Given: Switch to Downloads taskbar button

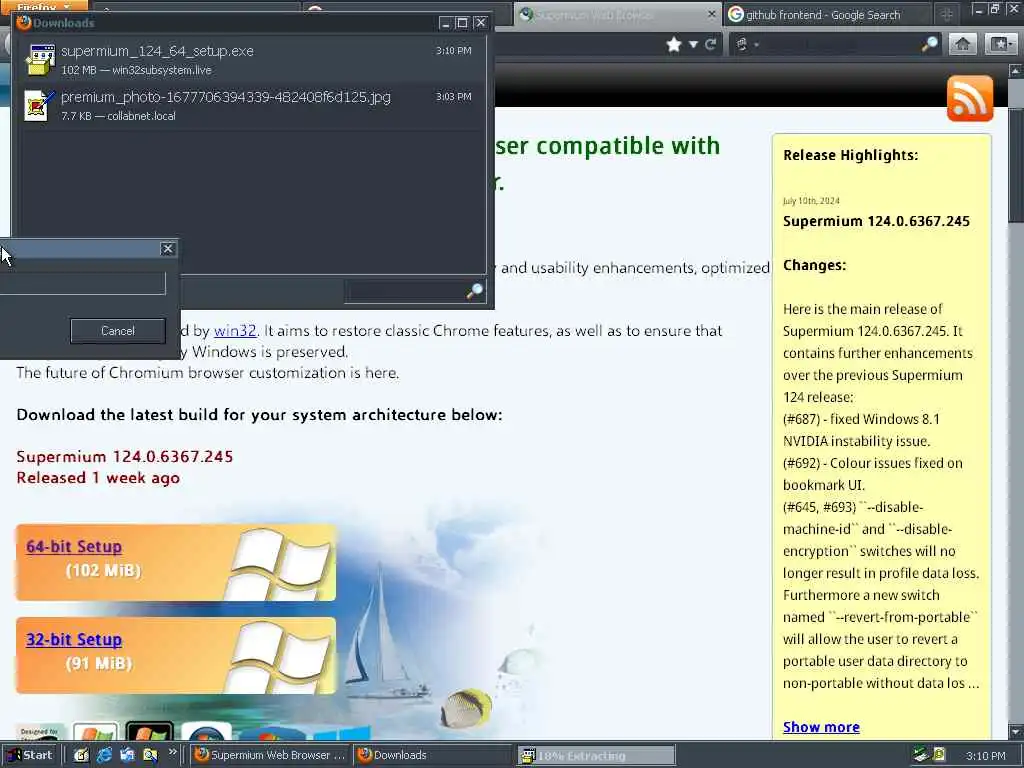Looking at the screenshot, I should [x=434, y=755].
